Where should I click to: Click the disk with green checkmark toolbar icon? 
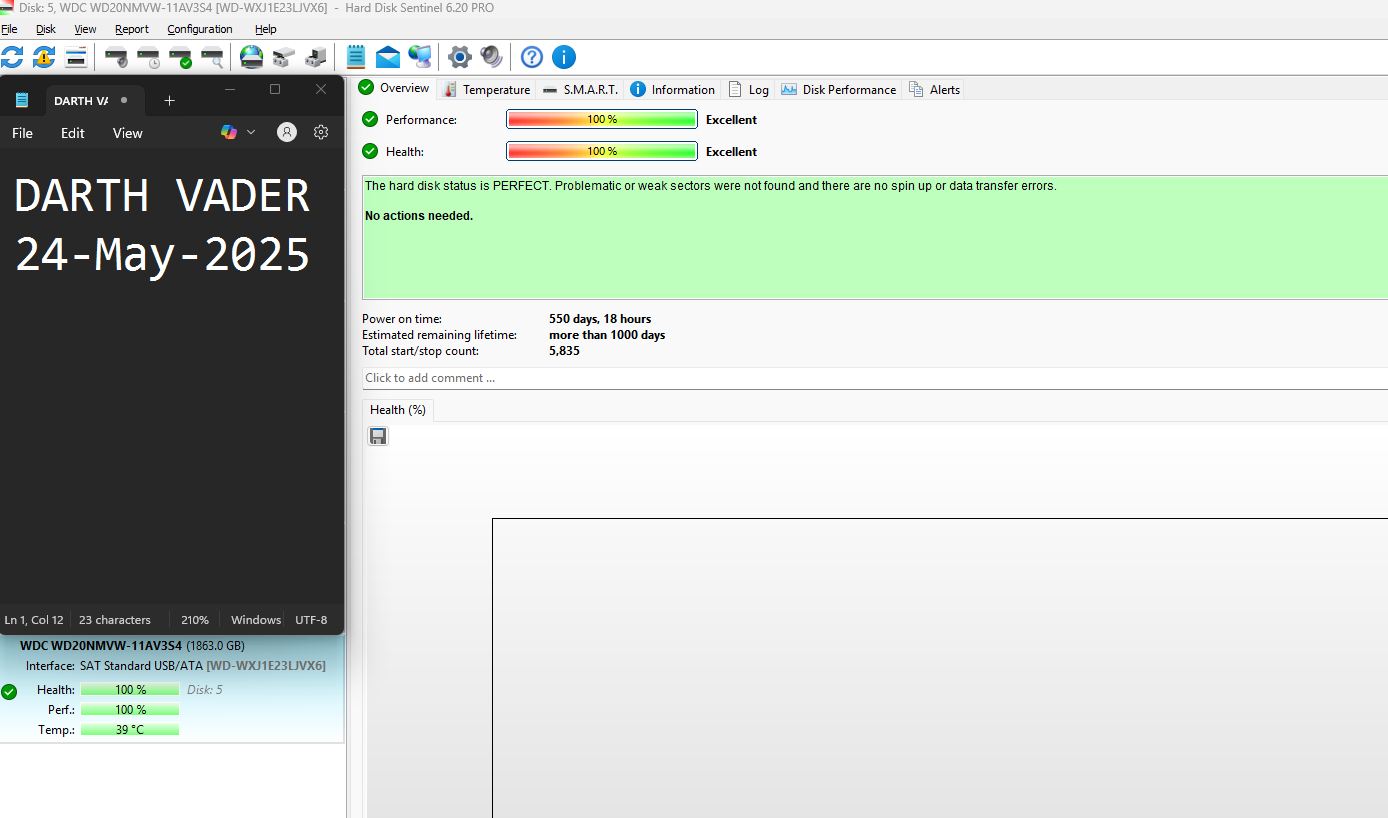(x=181, y=57)
